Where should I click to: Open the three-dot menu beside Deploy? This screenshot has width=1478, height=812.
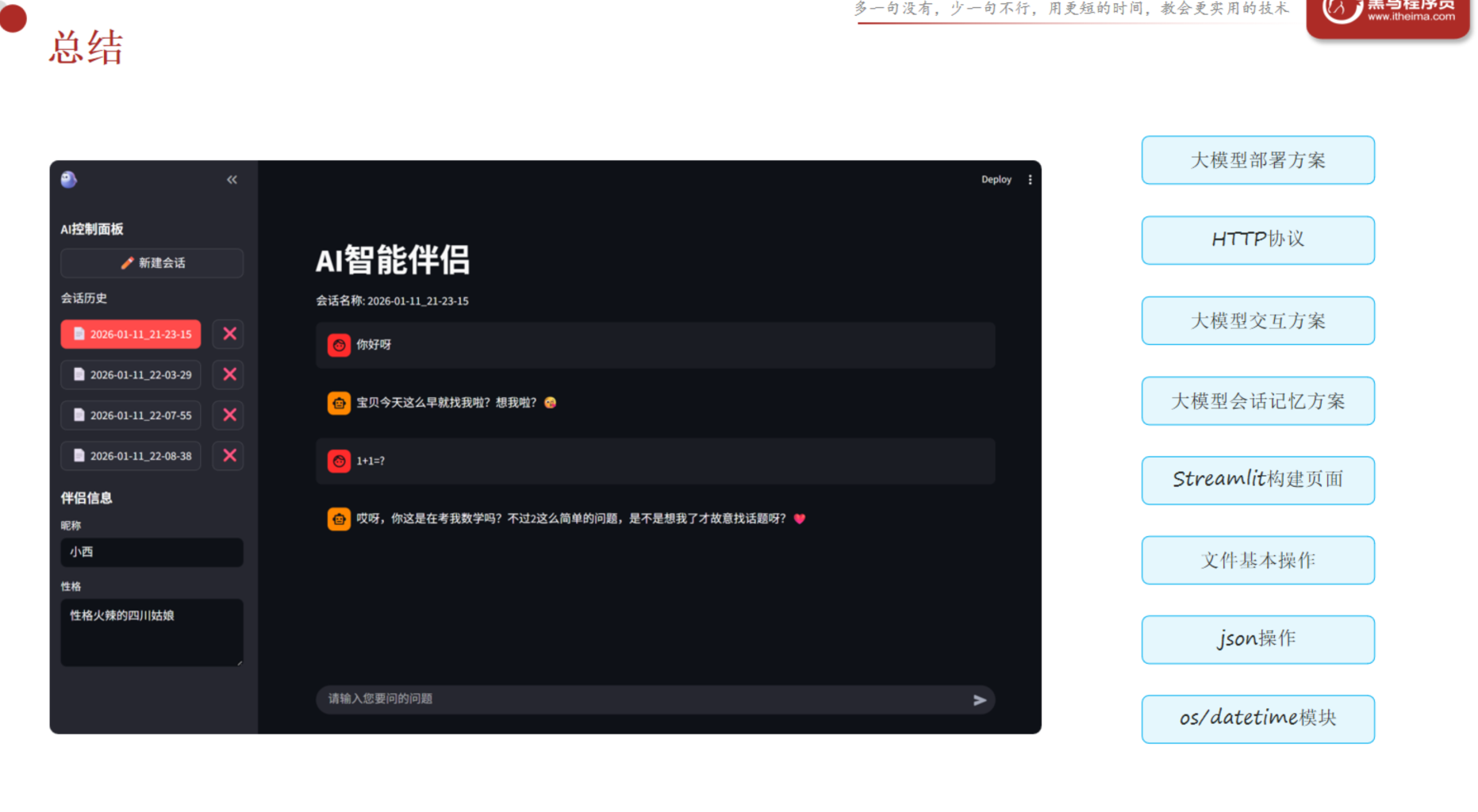pos(1030,180)
